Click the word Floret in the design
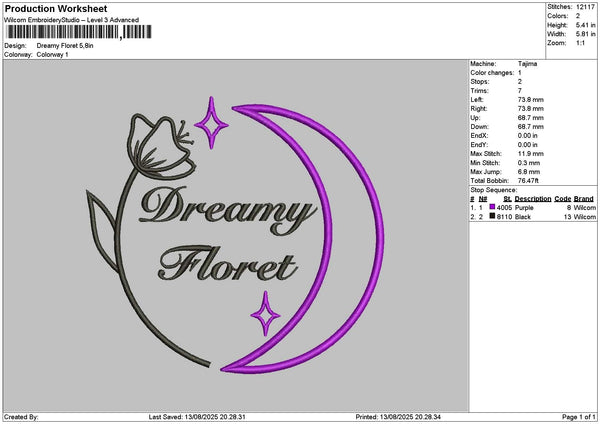The height and width of the screenshot is (424, 600). pyautogui.click(x=228, y=264)
